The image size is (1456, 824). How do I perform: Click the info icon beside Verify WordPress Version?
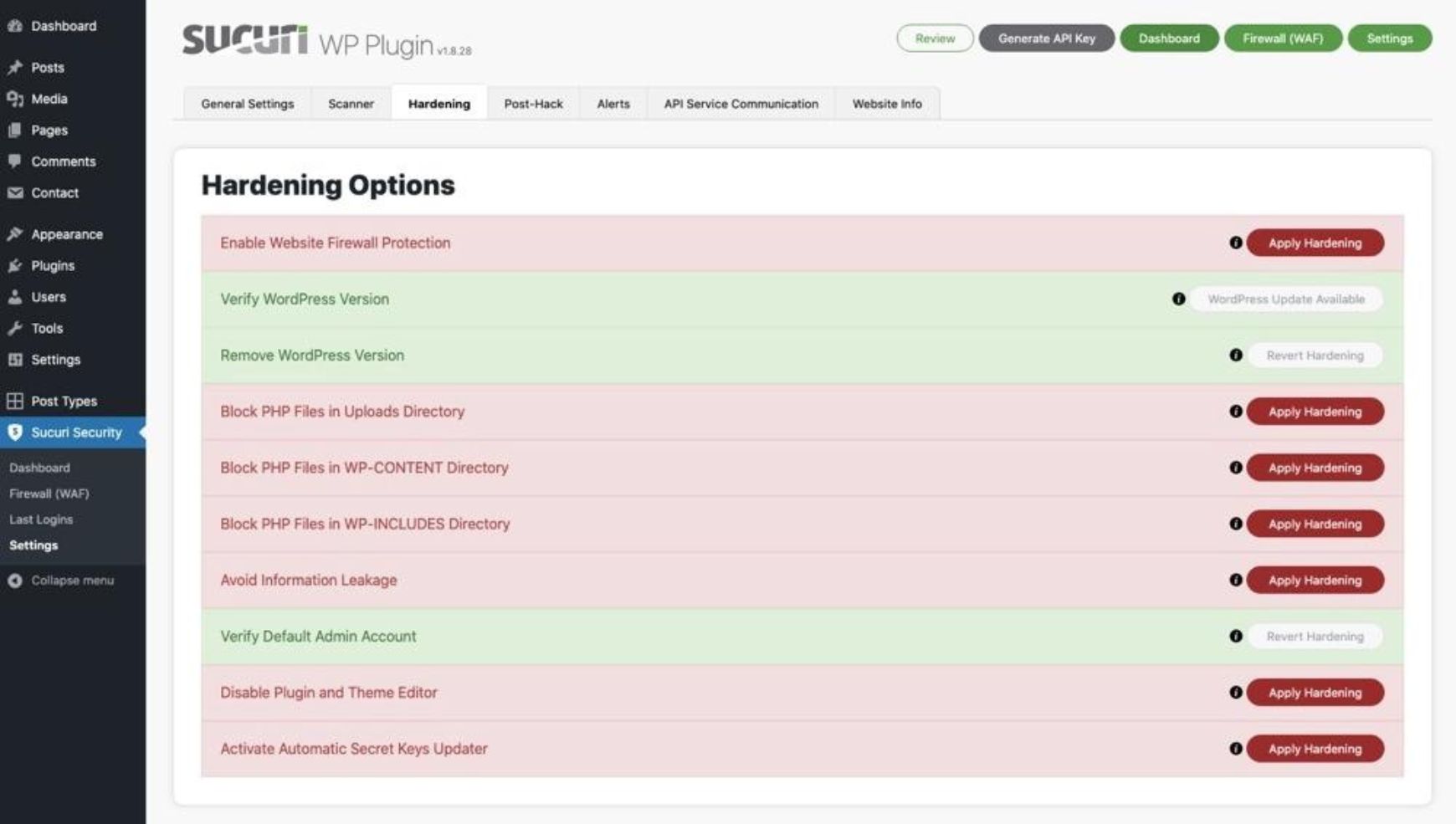(x=1178, y=299)
